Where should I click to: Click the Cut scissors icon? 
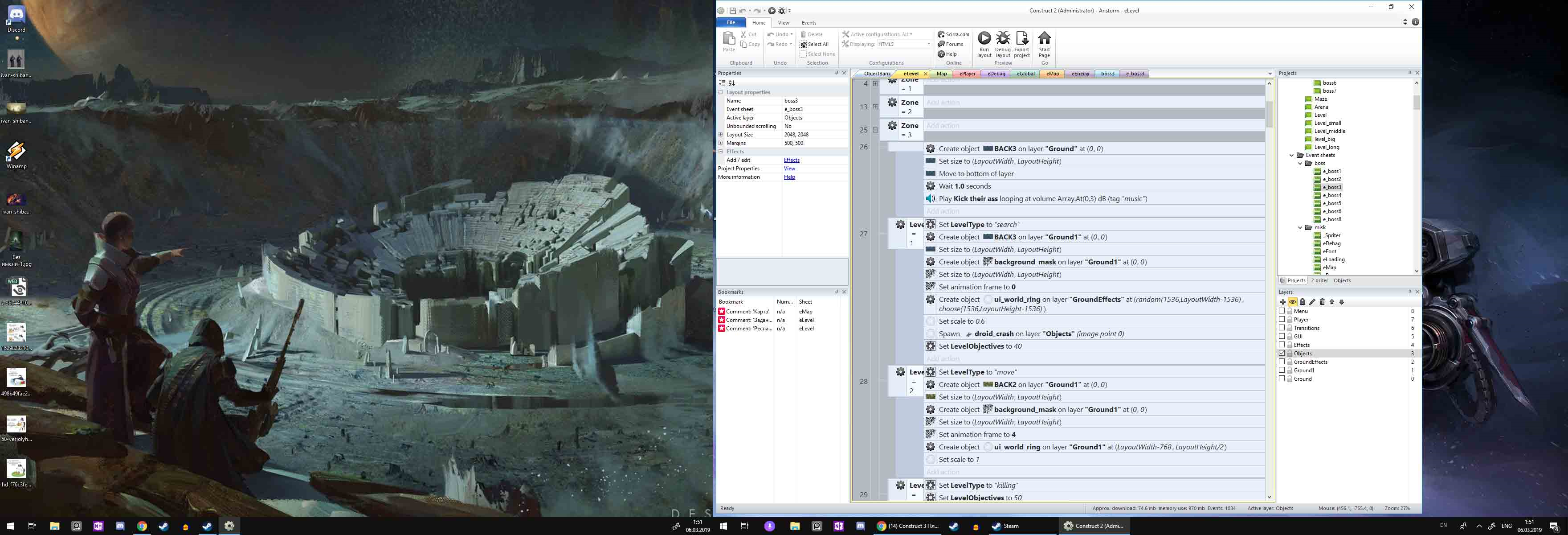(x=744, y=34)
